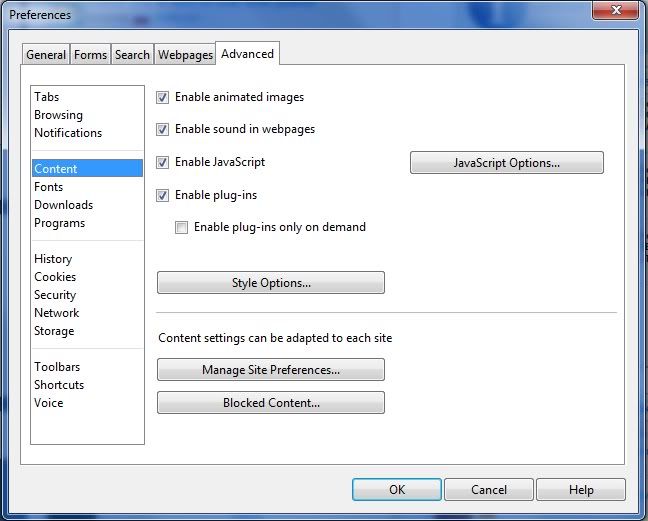This screenshot has height=521, width=648.
Task: Disable the animated images checkbox
Action: click(163, 98)
